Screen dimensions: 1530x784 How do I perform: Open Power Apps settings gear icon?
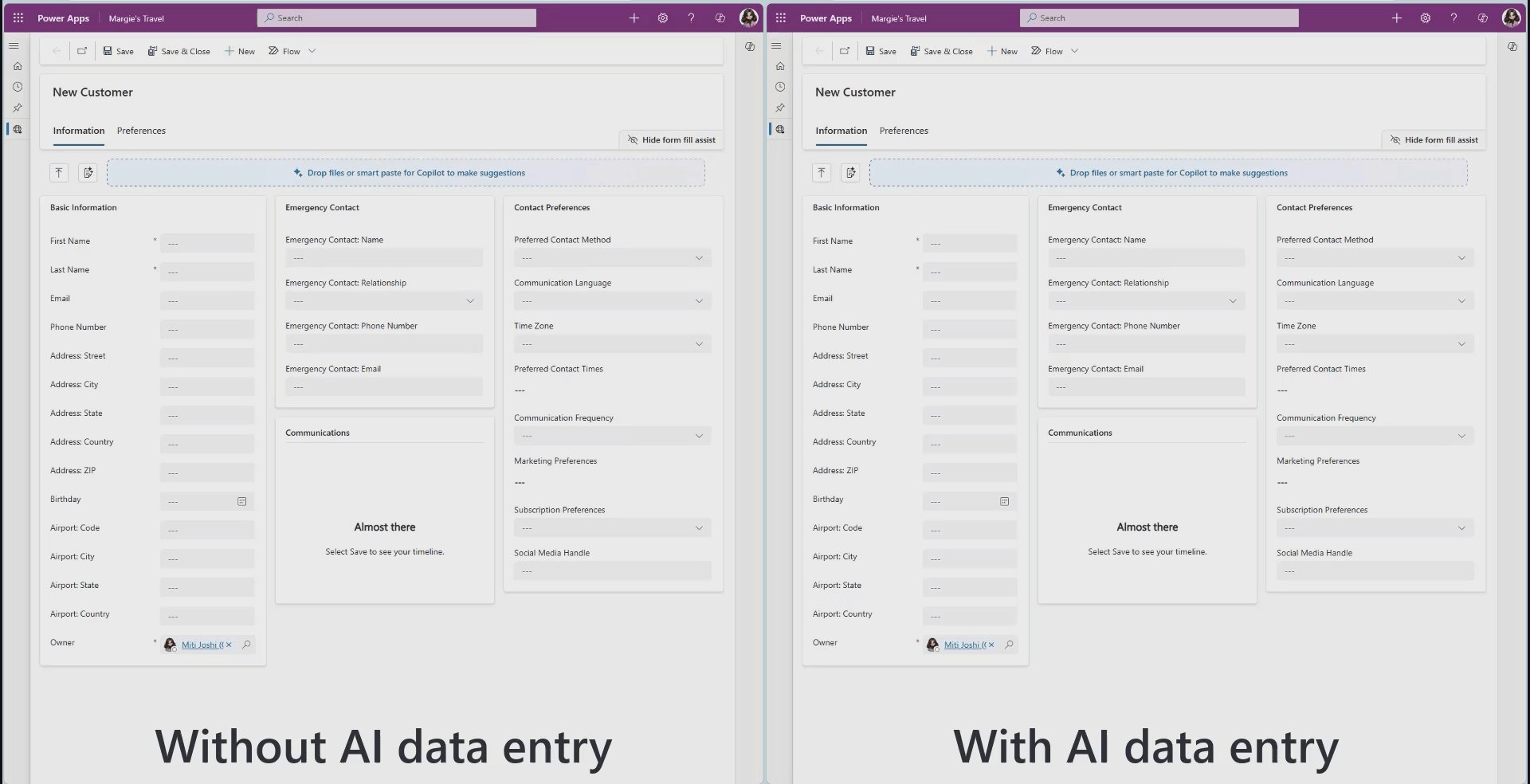662,18
